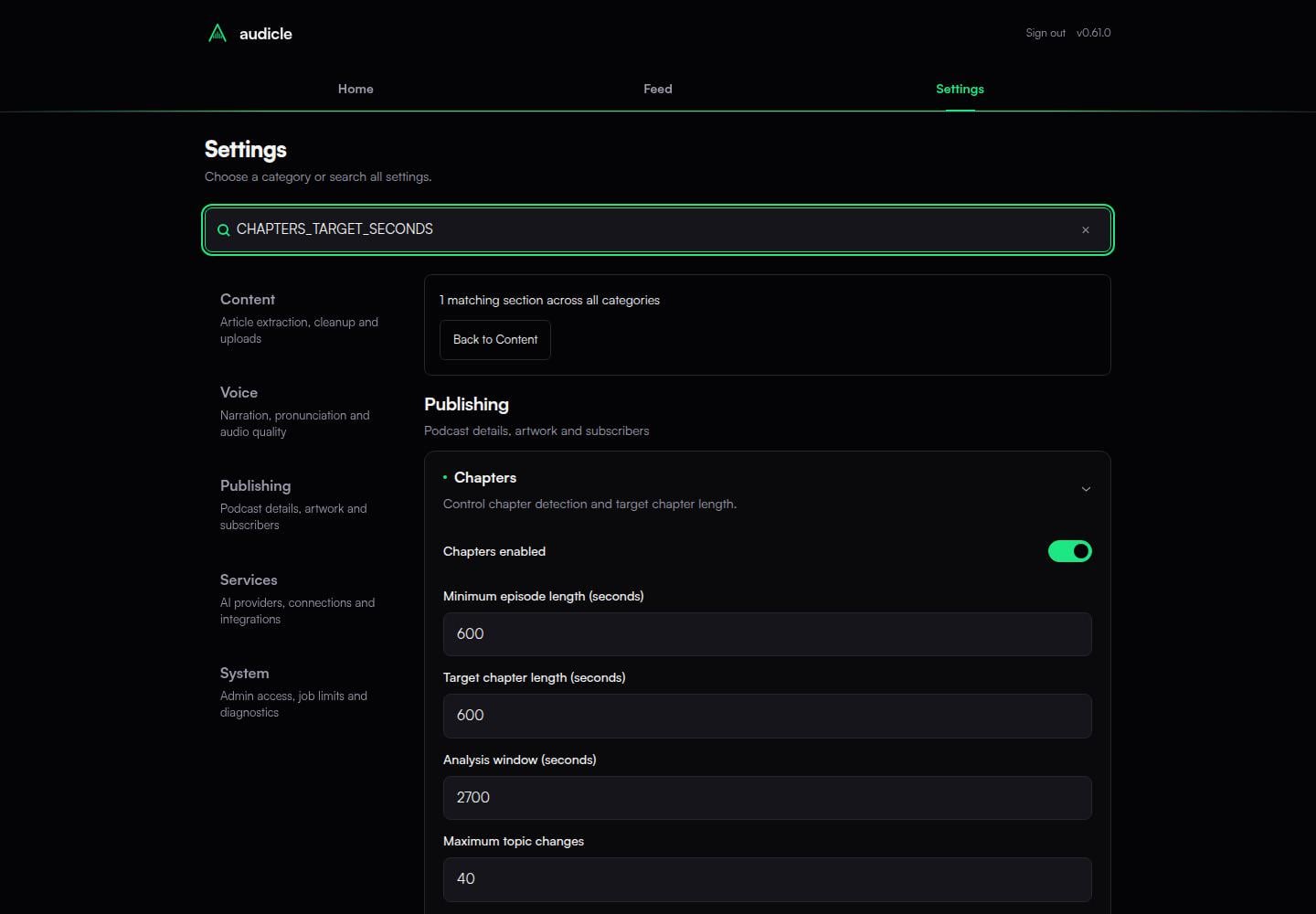Click the Publishing section title in results

[466, 404]
